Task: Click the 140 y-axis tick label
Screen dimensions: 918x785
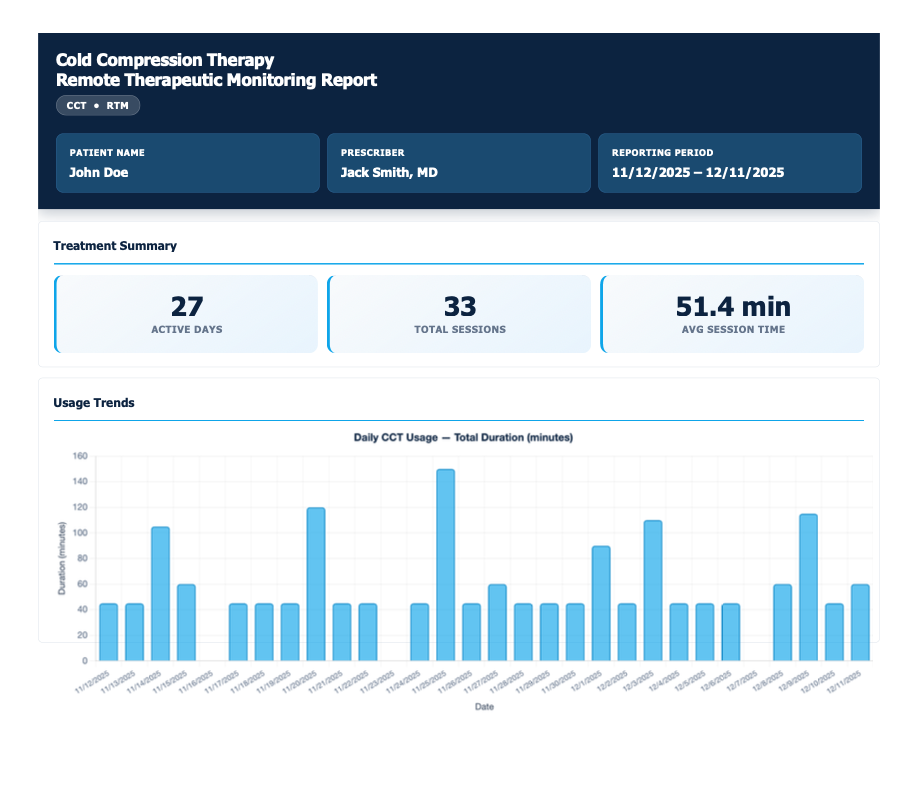Action: click(80, 481)
